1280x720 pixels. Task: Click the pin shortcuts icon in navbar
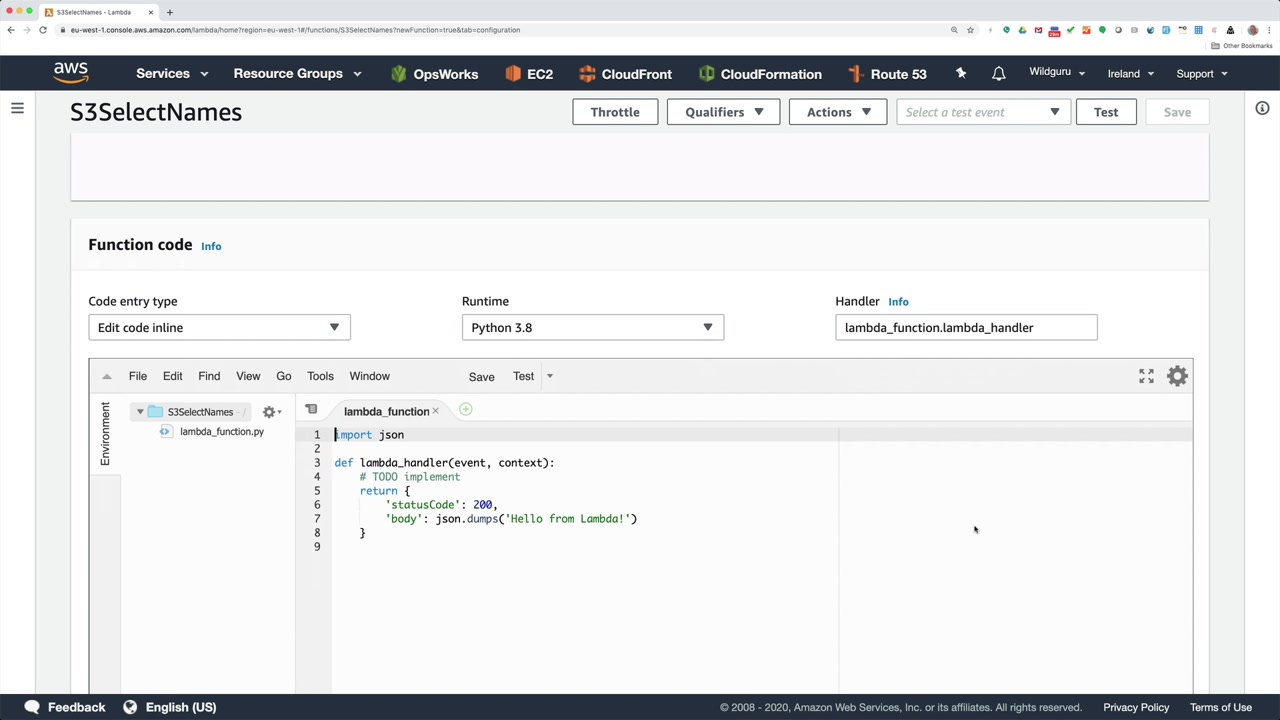pos(961,74)
